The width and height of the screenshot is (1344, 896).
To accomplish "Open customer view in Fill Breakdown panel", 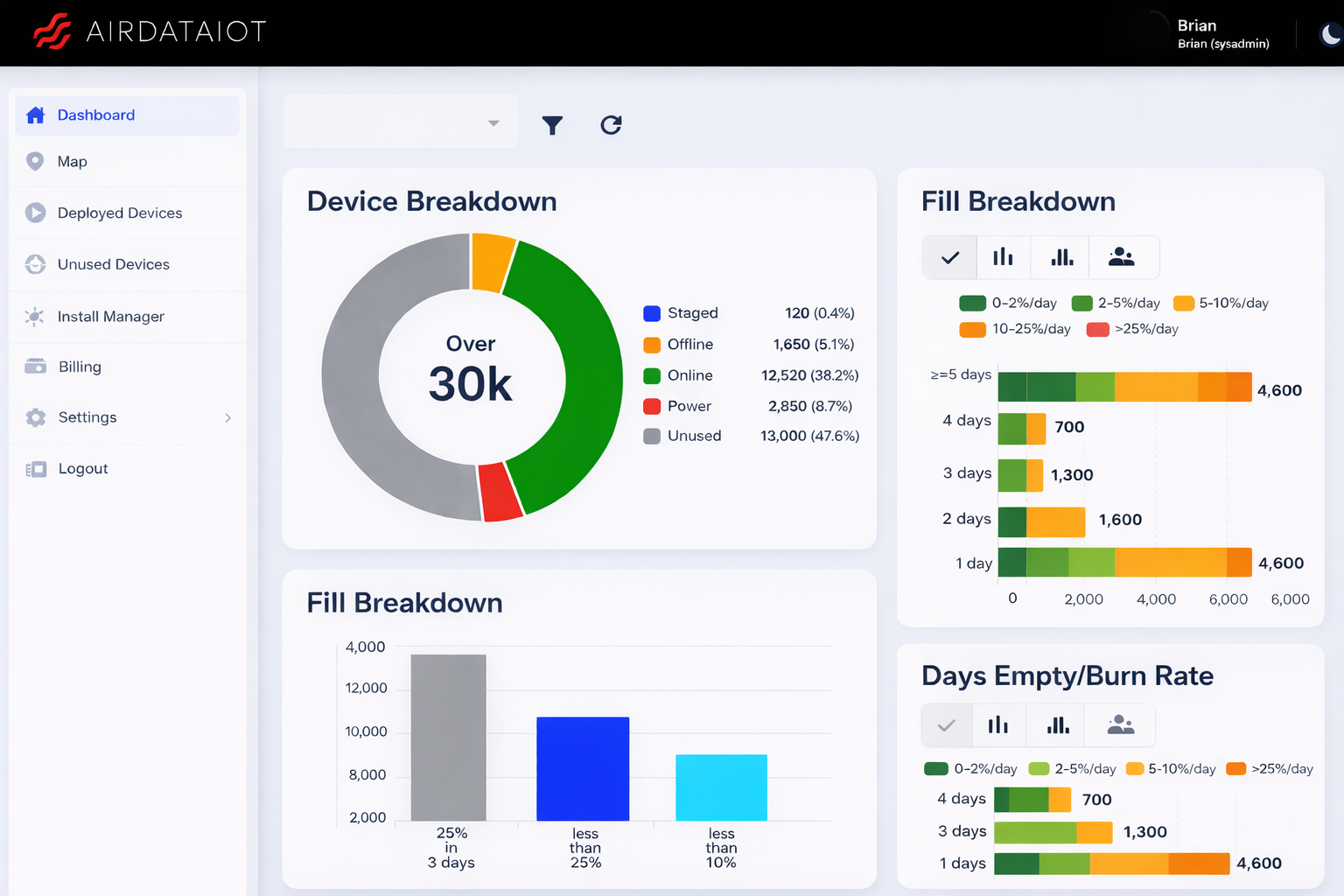I will (1123, 256).
